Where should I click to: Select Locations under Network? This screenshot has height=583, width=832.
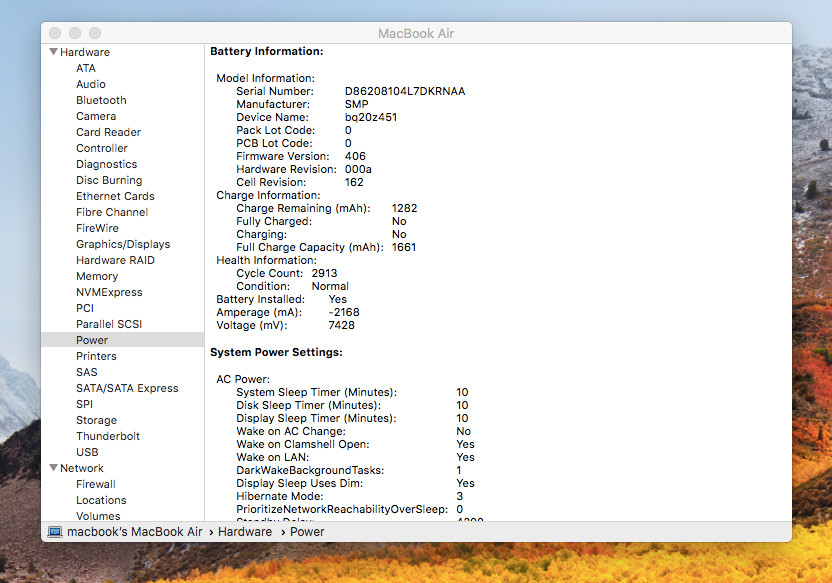point(101,500)
